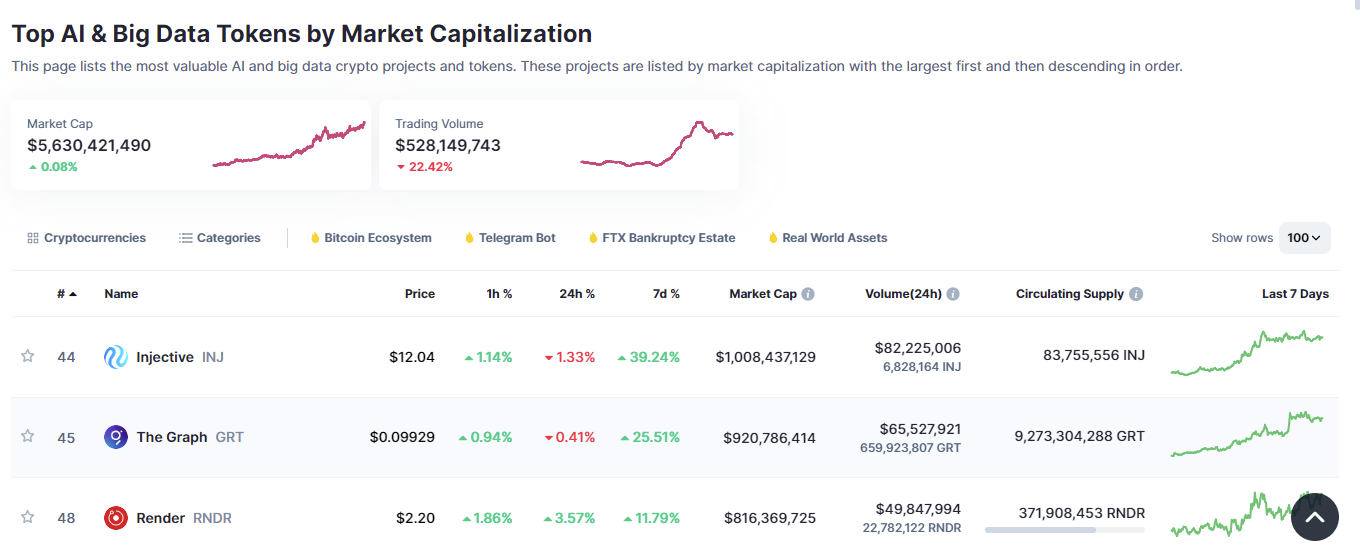Click 83,755,556 INJ circulating supply

(1093, 355)
